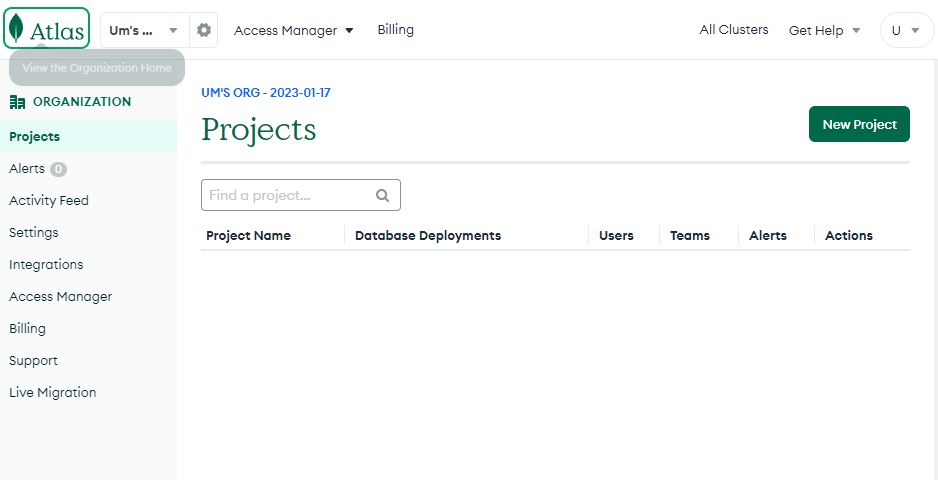Open Access Manager in the sidebar
The image size is (938, 480).
coord(60,296)
